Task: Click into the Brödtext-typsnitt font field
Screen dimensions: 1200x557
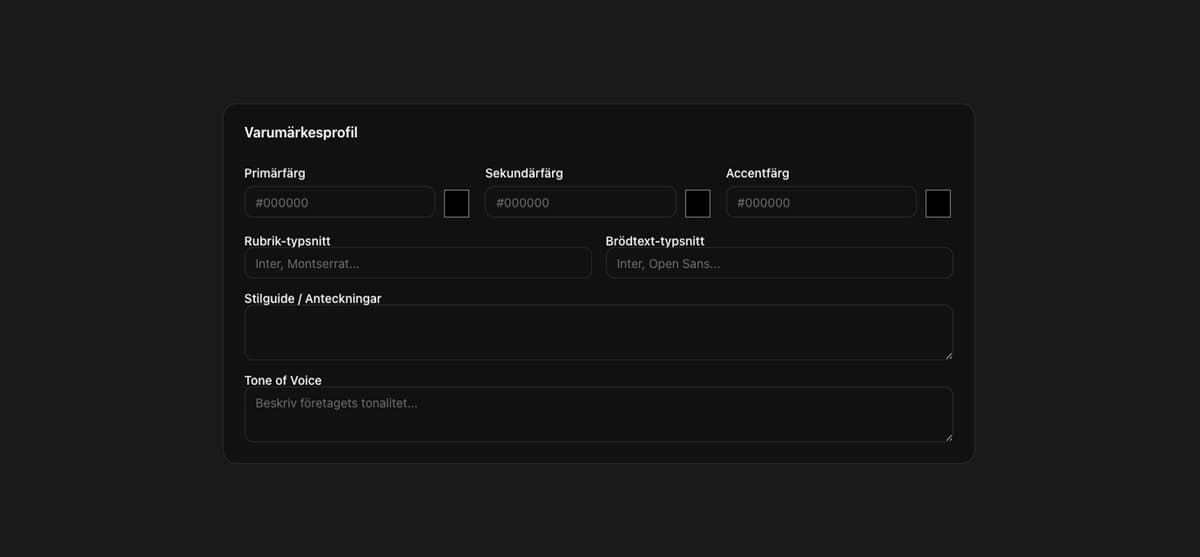Action: [x=779, y=263]
